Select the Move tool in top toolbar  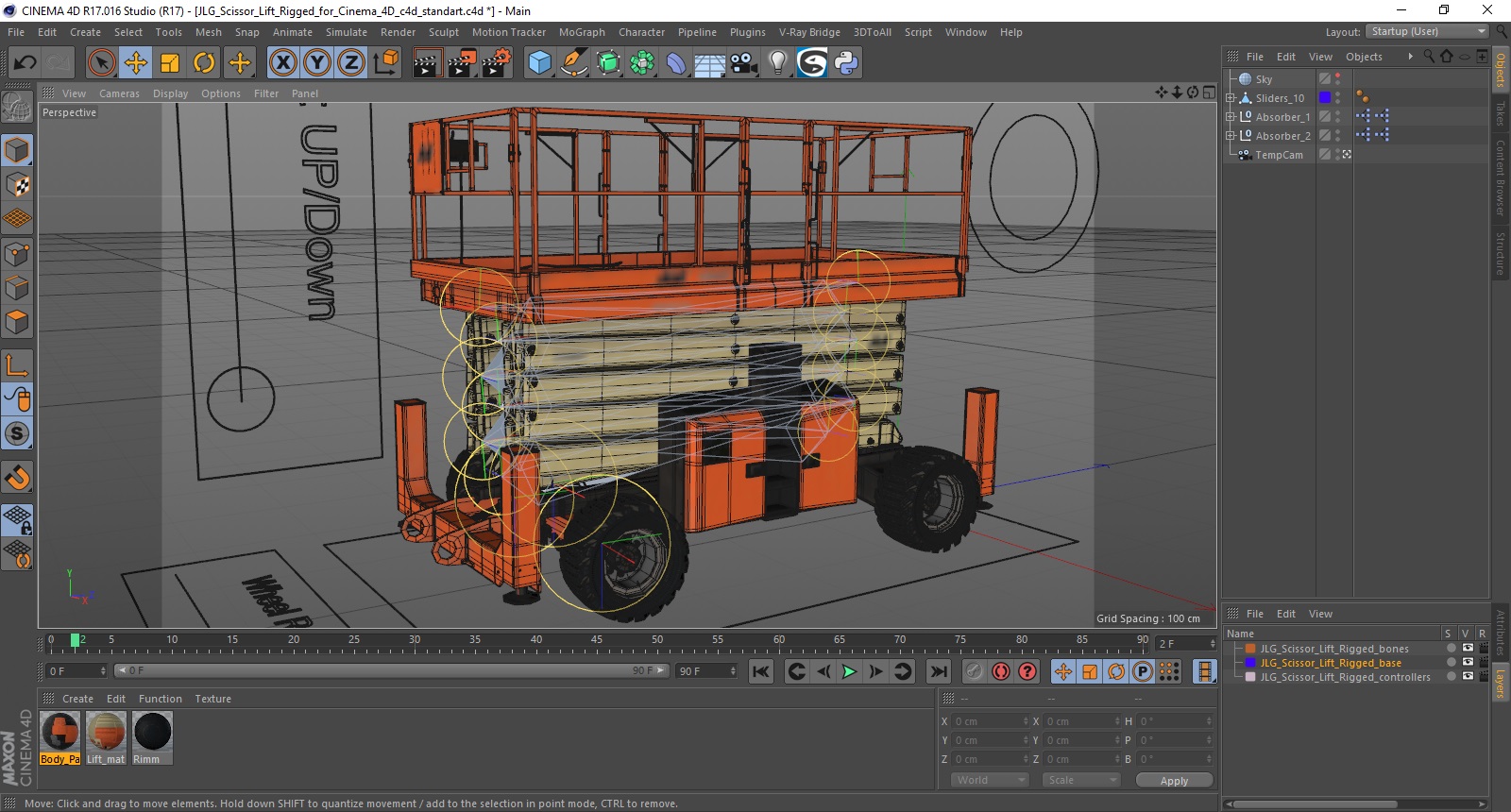point(136,63)
